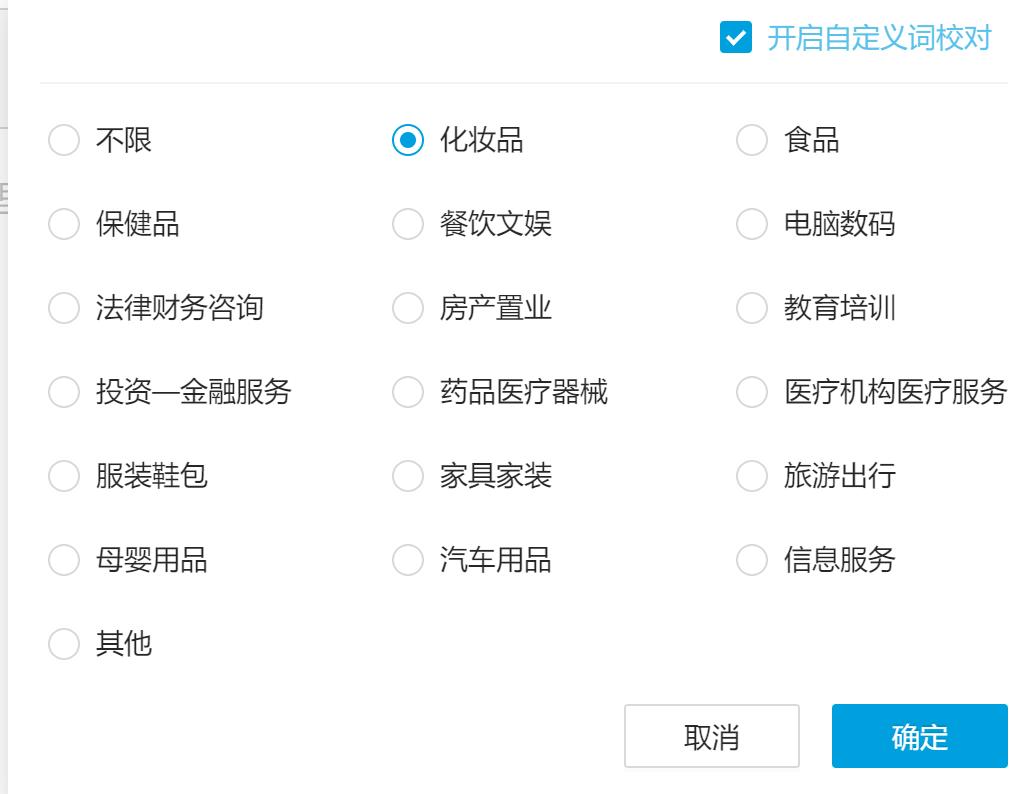
Task: Pick the 汽车用品 category
Action: [x=407, y=560]
